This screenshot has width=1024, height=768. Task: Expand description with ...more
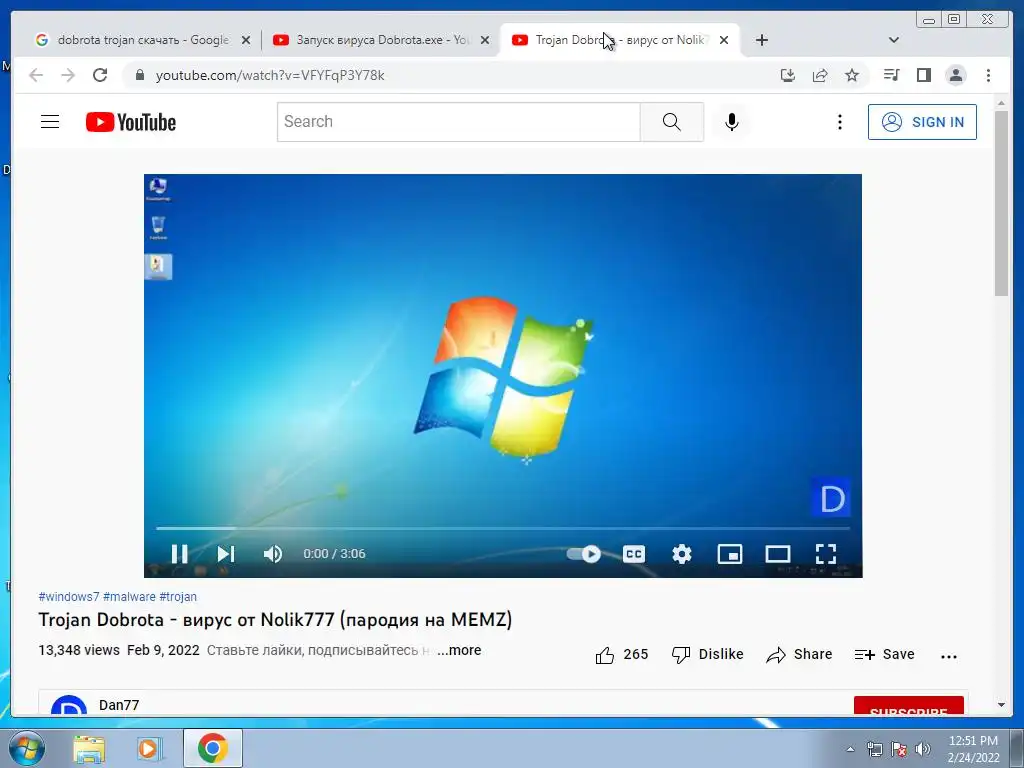pyautogui.click(x=459, y=650)
